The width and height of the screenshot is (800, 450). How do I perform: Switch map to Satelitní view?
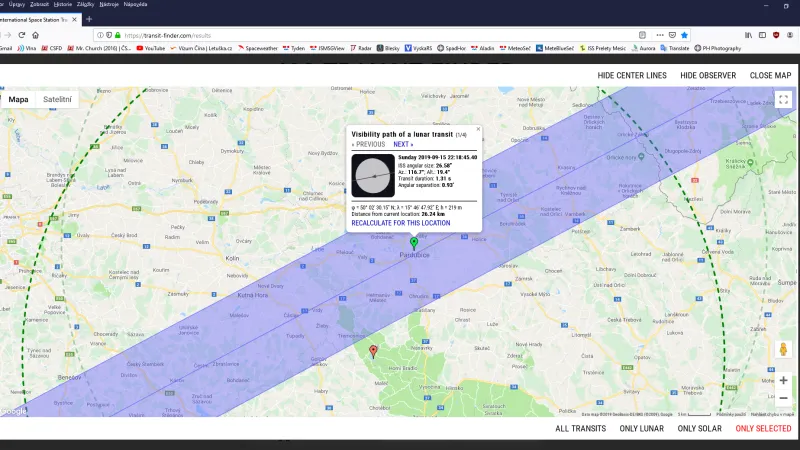tap(56, 100)
